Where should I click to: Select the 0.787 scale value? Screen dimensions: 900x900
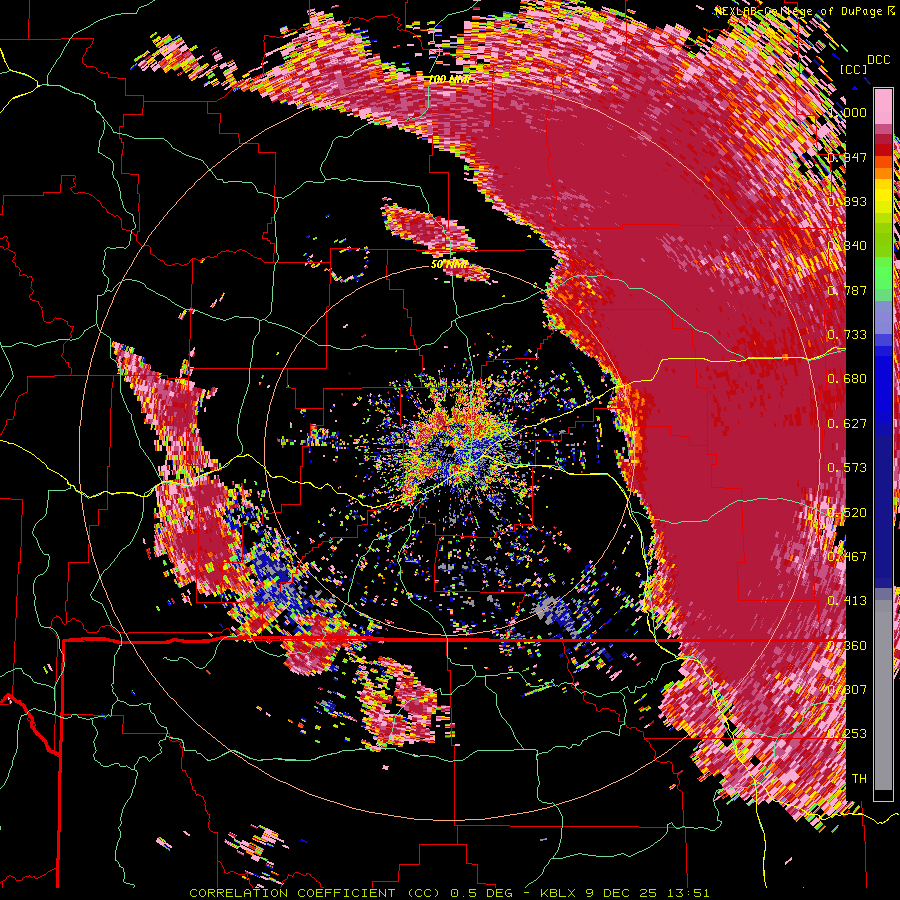(847, 290)
